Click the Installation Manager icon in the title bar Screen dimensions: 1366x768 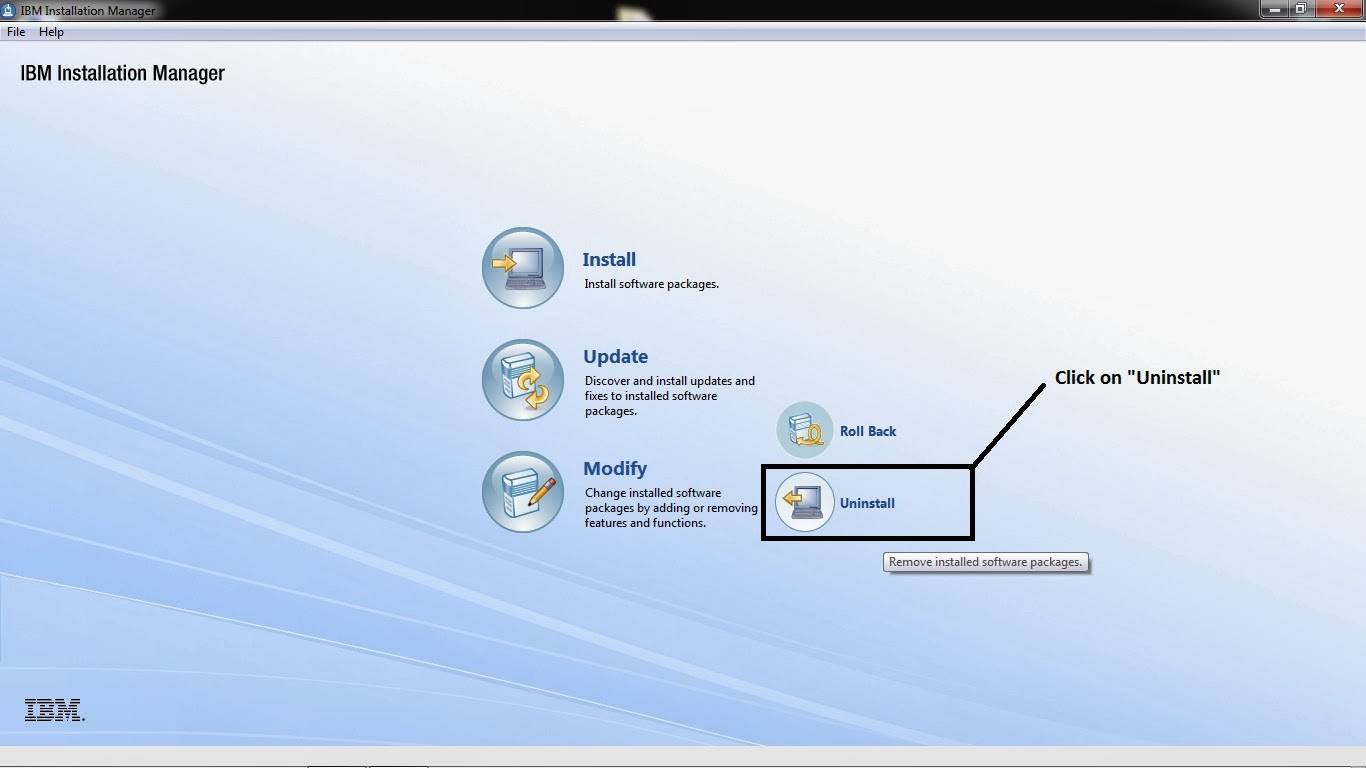(x=10, y=10)
